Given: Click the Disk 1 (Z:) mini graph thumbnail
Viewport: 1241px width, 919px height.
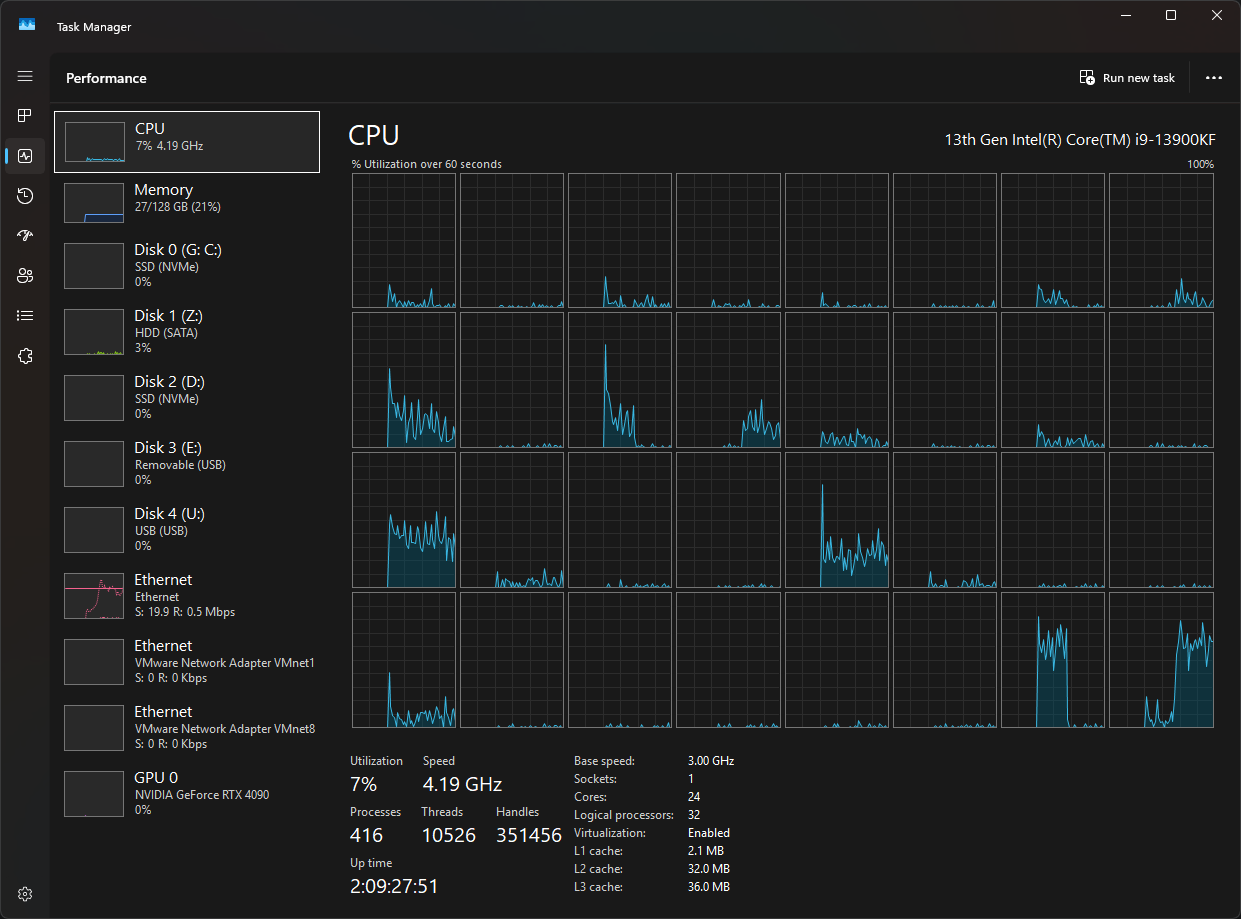Looking at the screenshot, I should [x=94, y=332].
